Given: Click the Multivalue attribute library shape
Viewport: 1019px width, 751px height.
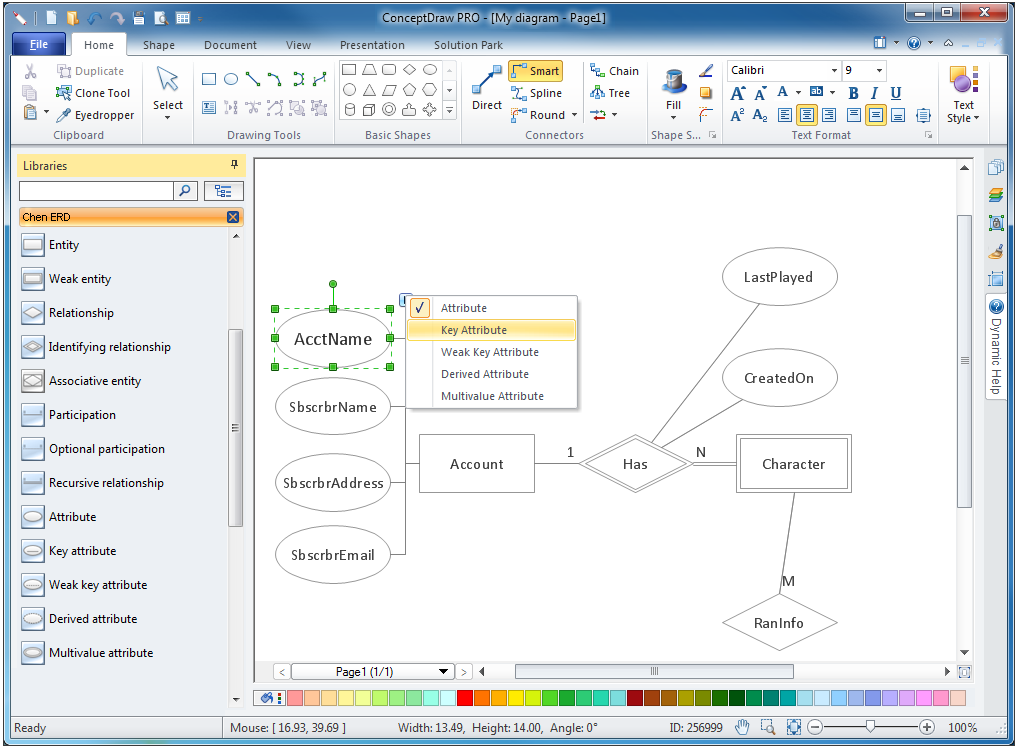Looking at the screenshot, I should tap(88, 653).
